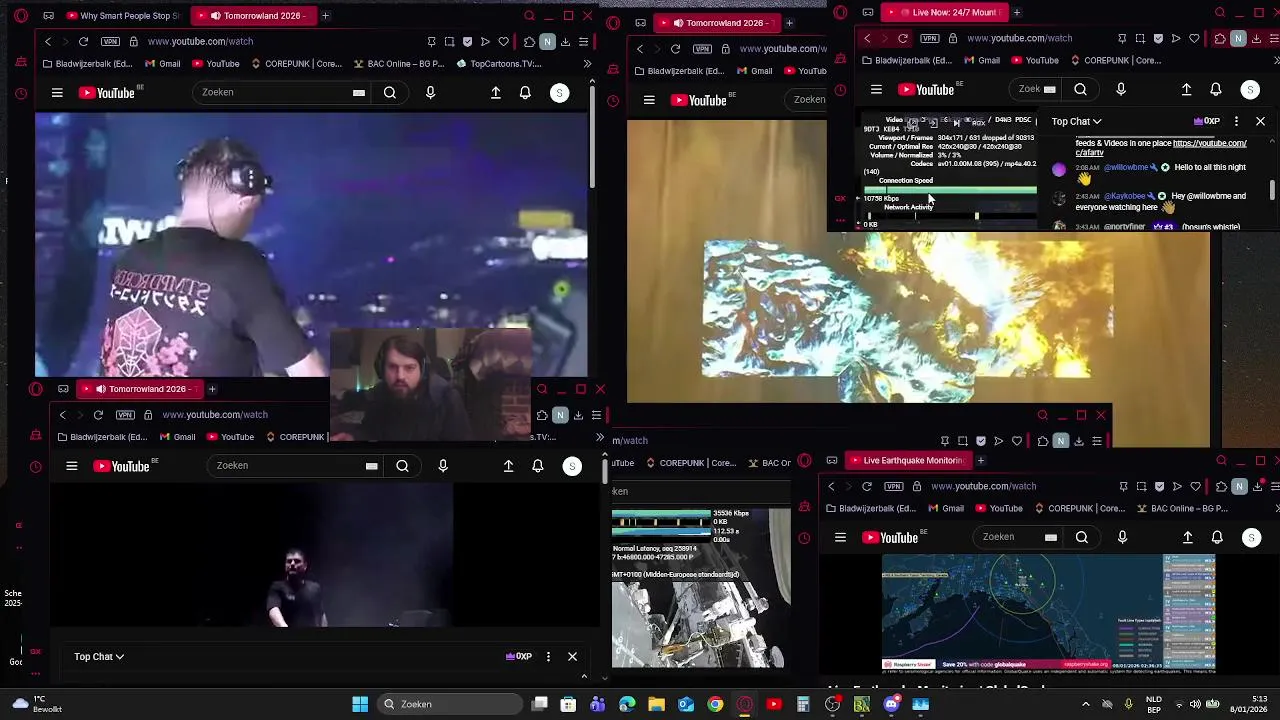The image size is (1280, 720).
Task: Toggle ad blocker shield in Mount live window
Action: click(x=1158, y=38)
